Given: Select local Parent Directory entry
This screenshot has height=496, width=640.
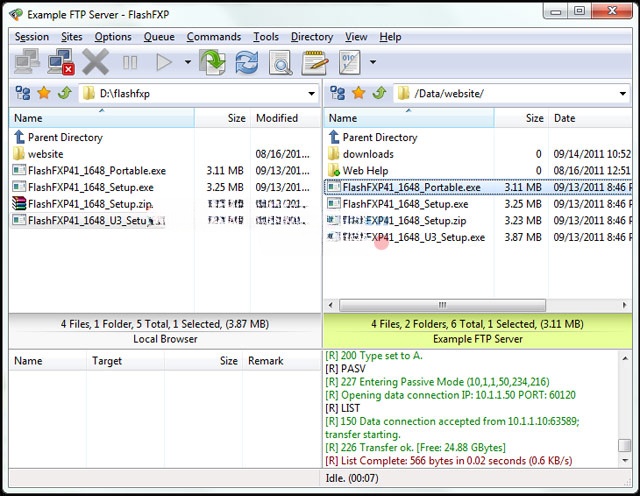Looking at the screenshot, I should tap(58, 137).
